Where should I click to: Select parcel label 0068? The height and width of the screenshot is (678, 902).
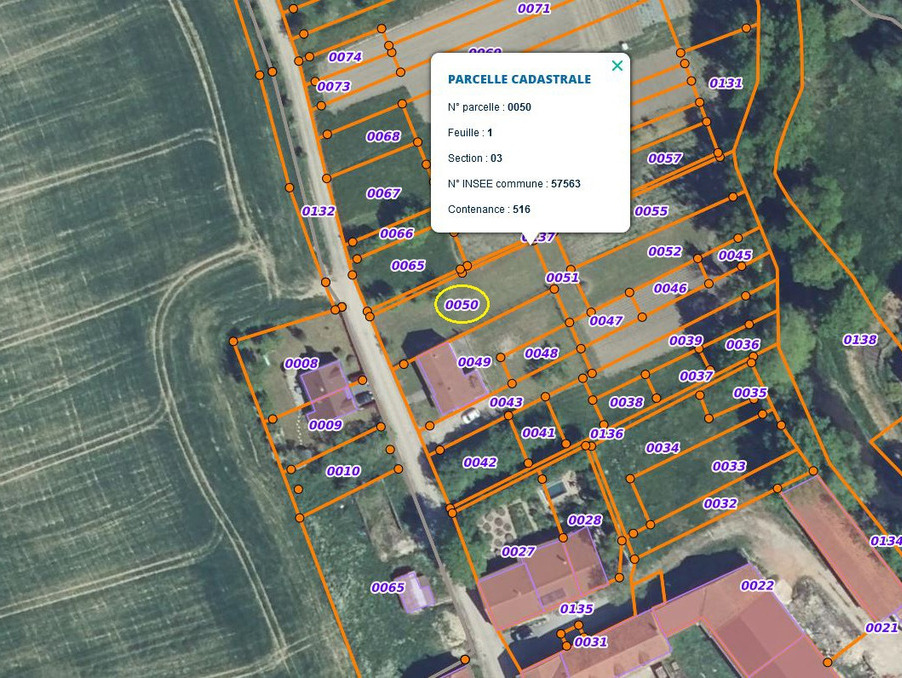tap(383, 136)
